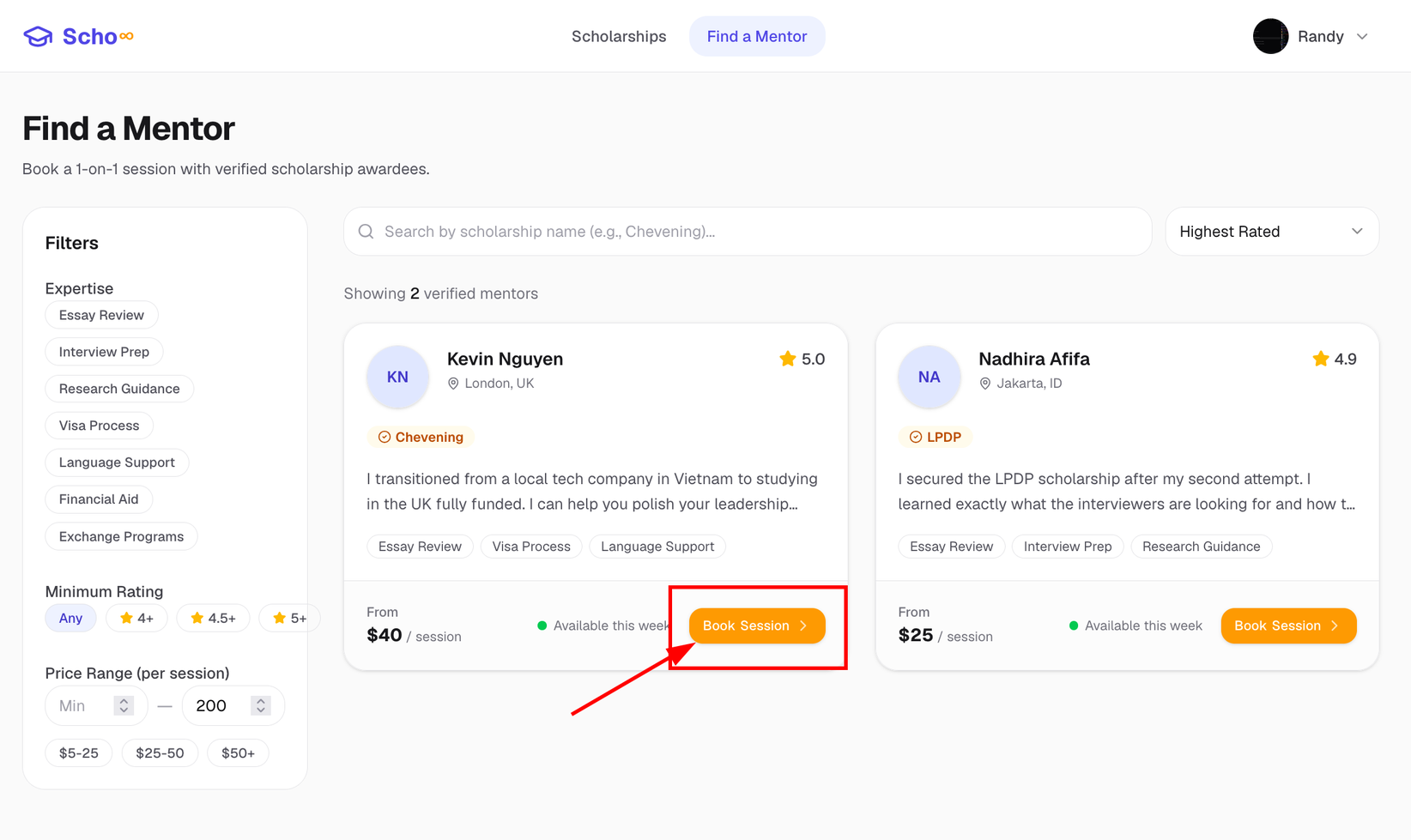Toggle the Interview Prep expertise filter
The image size is (1411, 840).
point(104,352)
